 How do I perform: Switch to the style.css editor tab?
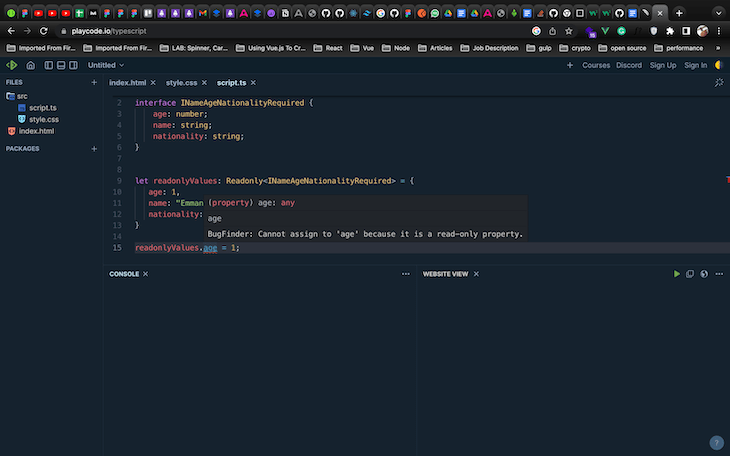click(x=182, y=83)
